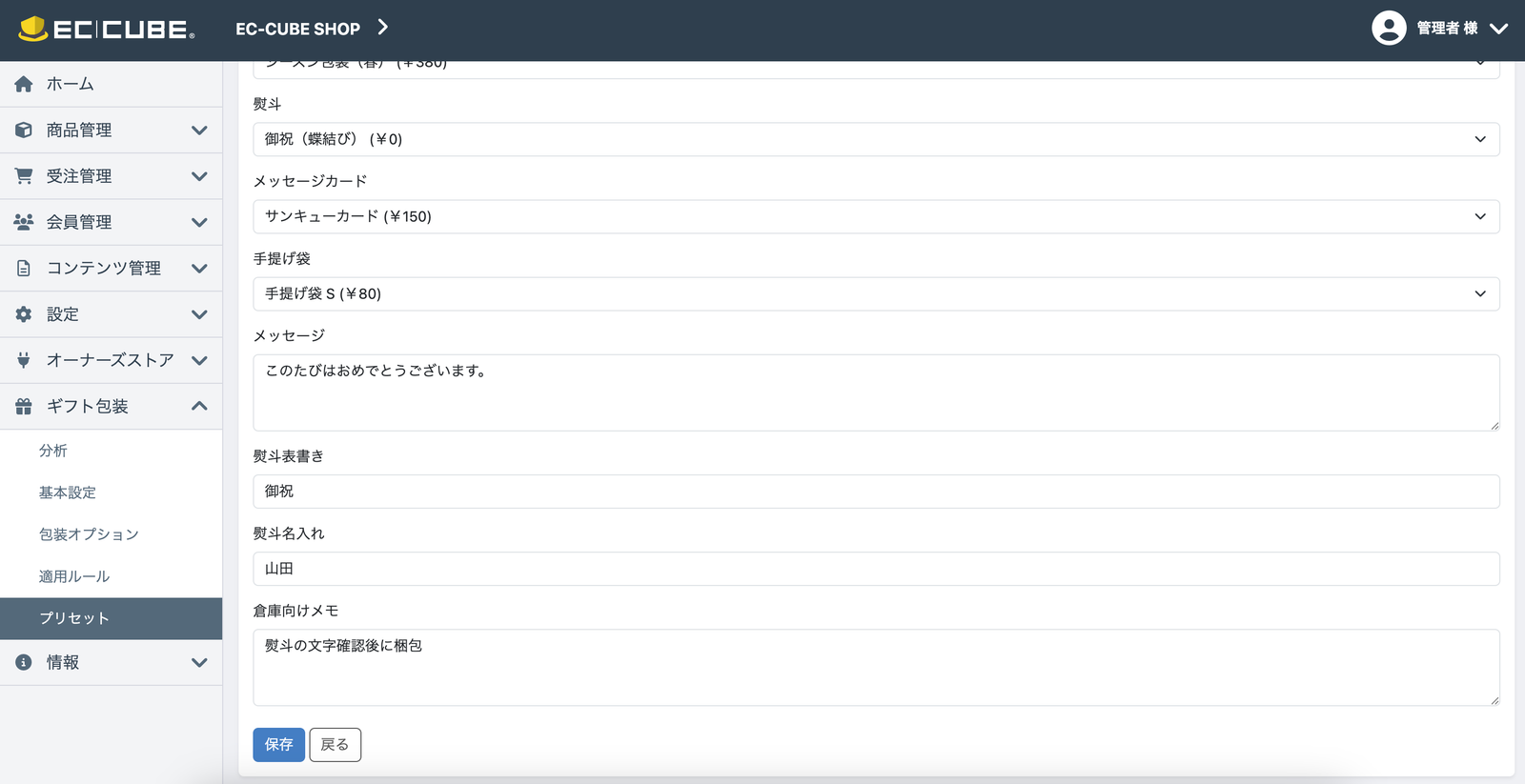
Task: Open the 手提げ袋 dropdown
Action: (875, 293)
